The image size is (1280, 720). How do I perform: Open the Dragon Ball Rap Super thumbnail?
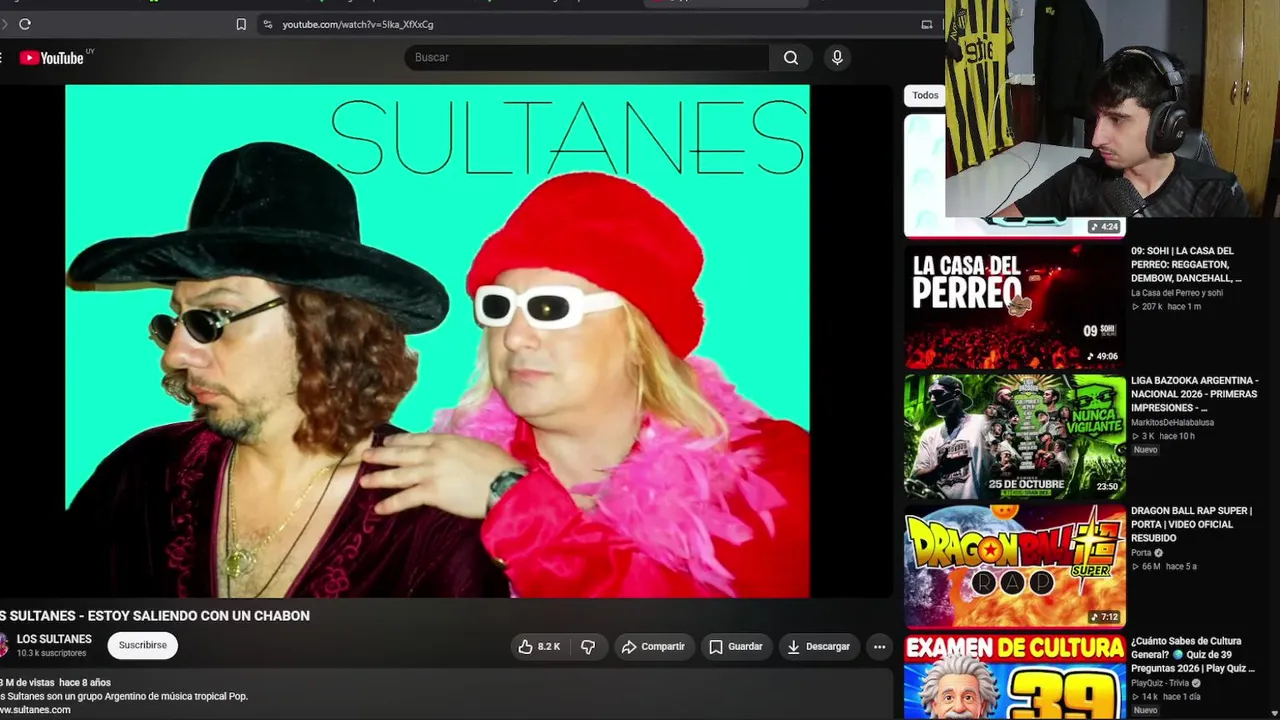(x=1015, y=567)
